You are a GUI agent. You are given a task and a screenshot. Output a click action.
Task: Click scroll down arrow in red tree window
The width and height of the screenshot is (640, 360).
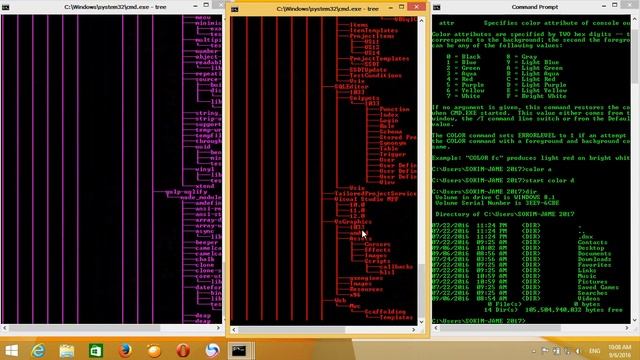(x=422, y=322)
